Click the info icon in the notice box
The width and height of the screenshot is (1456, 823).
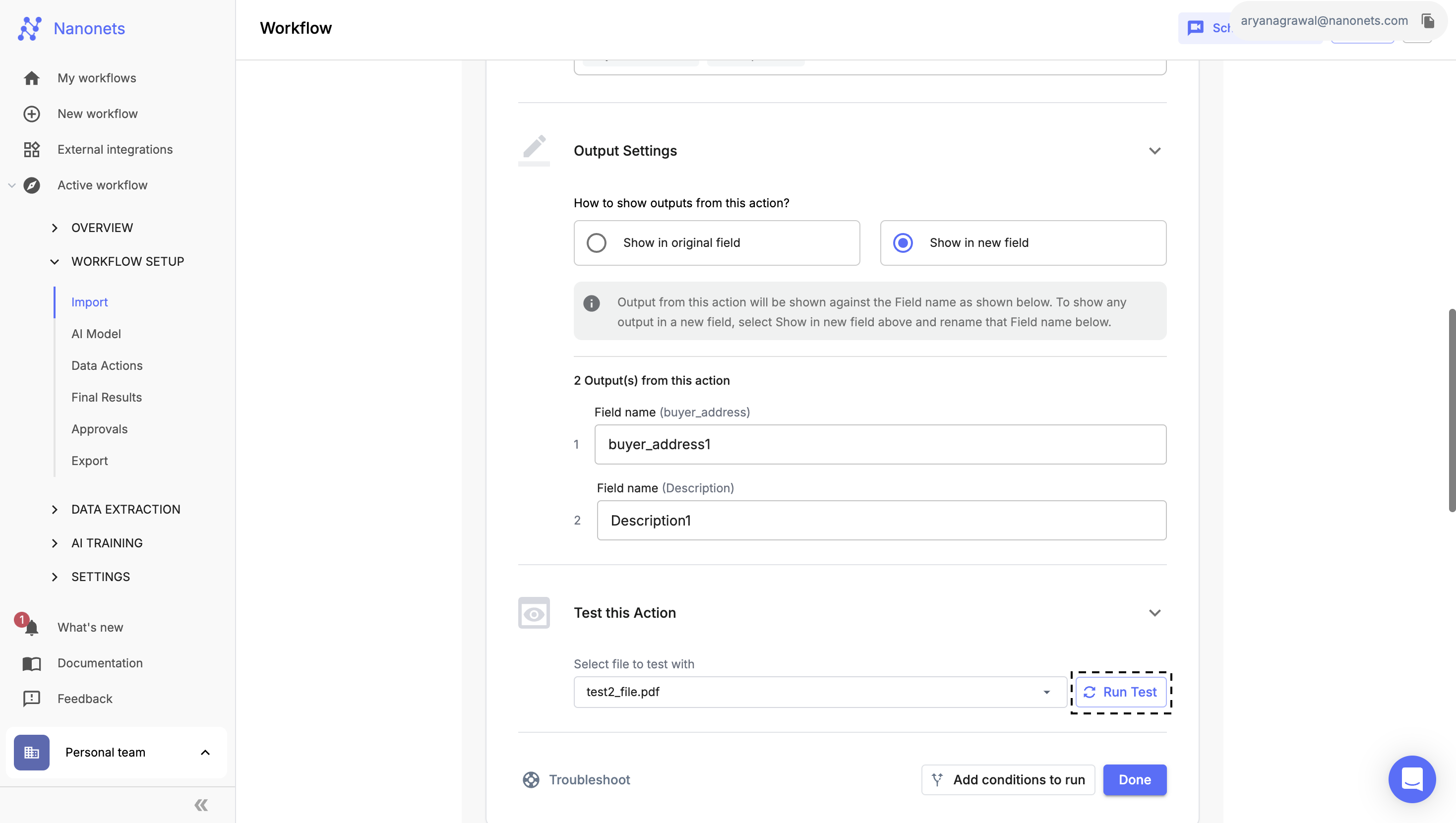point(591,303)
